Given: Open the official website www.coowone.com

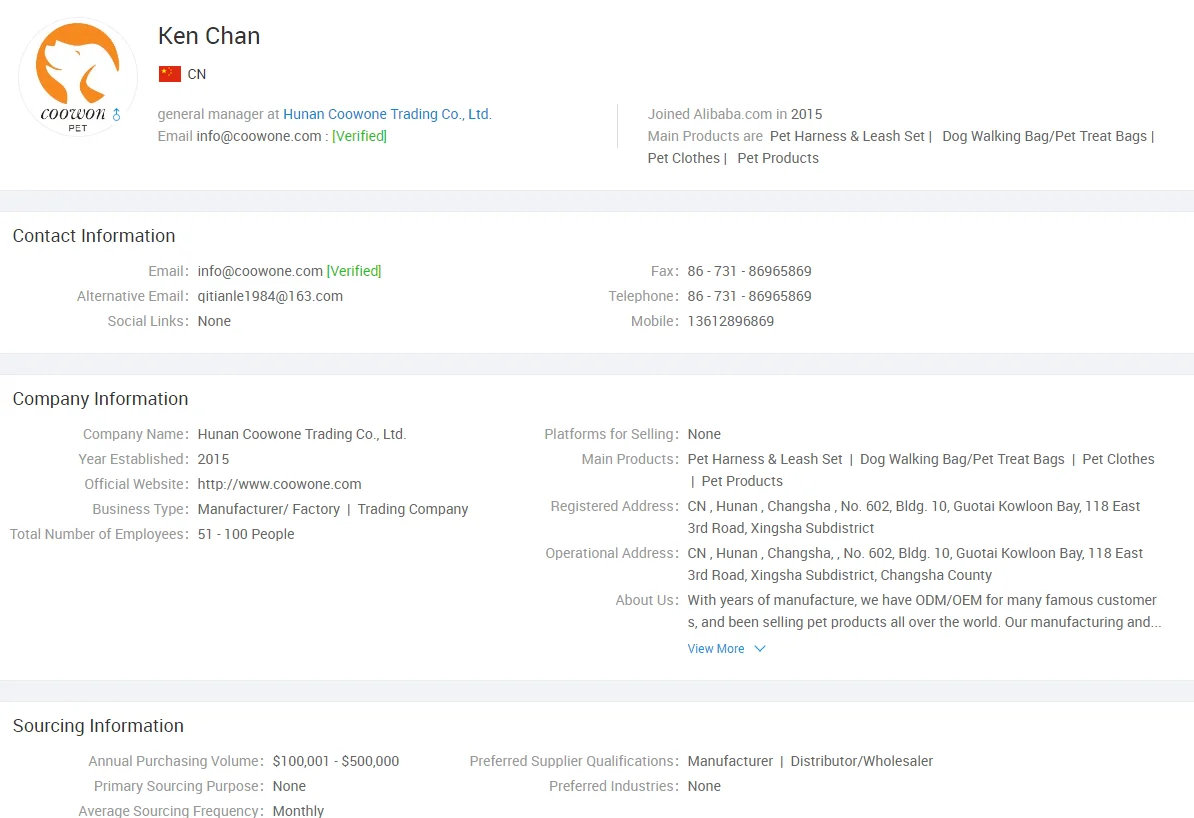Looking at the screenshot, I should tap(279, 484).
